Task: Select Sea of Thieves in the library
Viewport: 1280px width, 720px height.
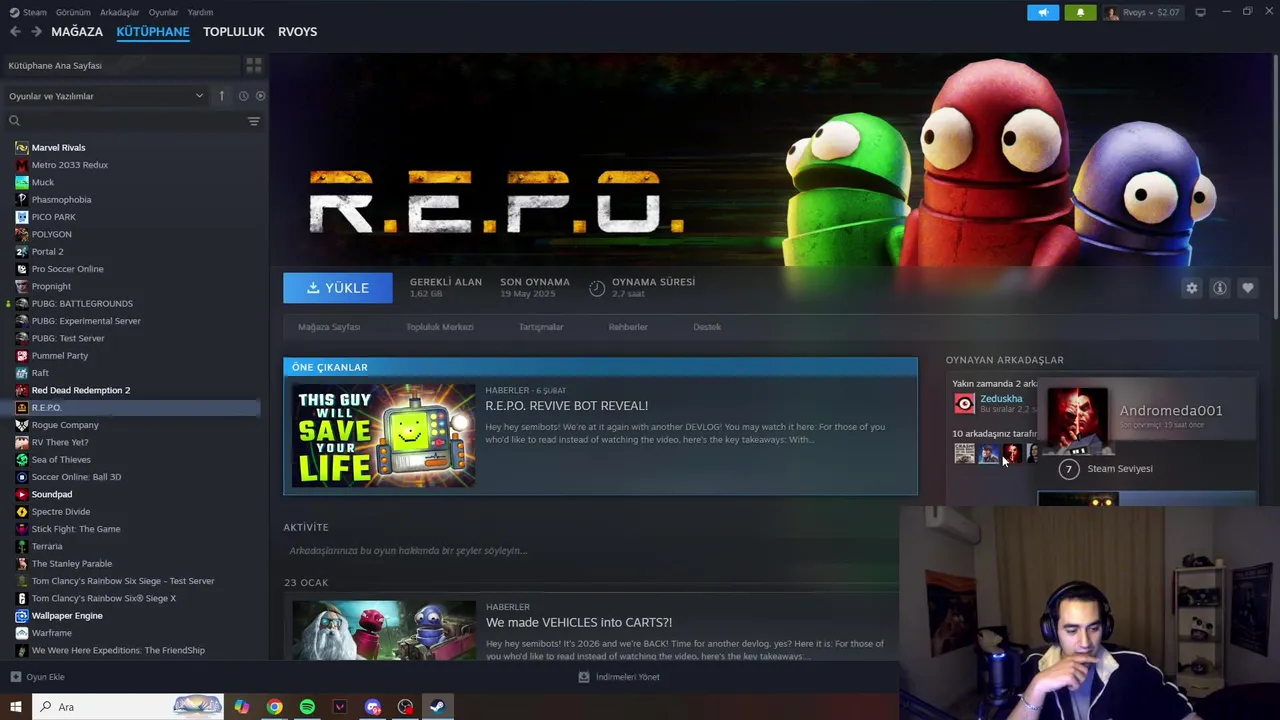Action: pos(61,460)
